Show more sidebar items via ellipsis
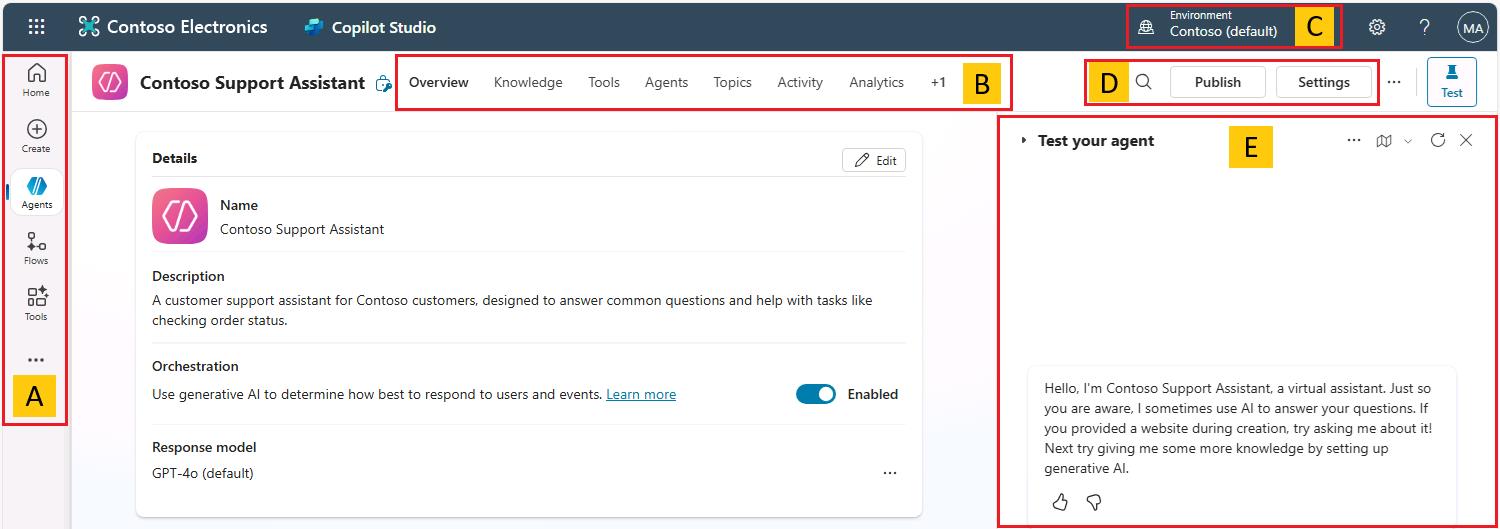This screenshot has height=529, width=1500. (36, 360)
